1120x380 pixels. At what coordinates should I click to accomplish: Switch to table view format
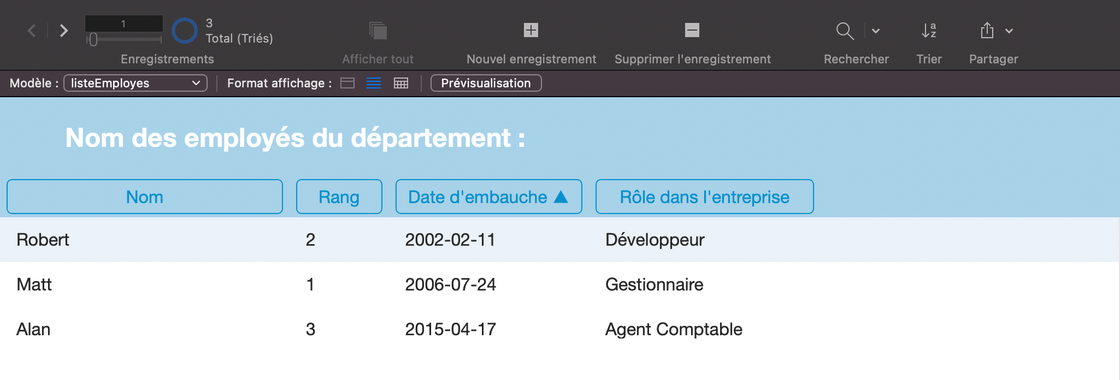pos(401,84)
